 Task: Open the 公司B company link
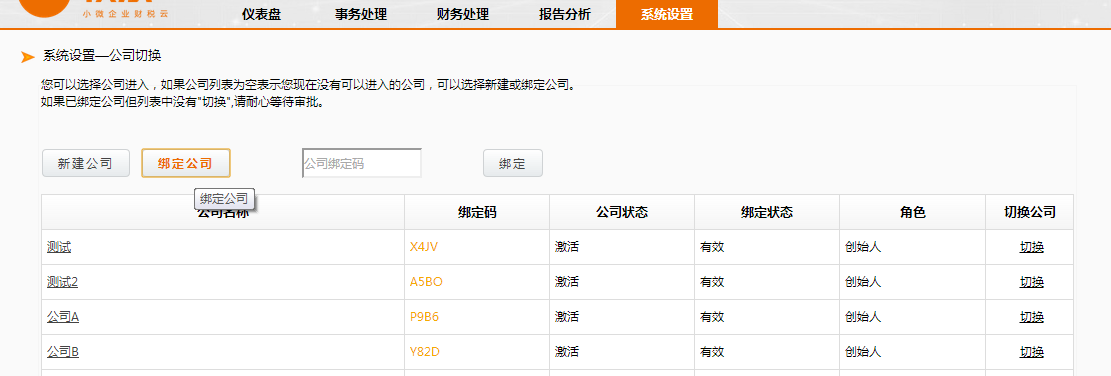63,351
